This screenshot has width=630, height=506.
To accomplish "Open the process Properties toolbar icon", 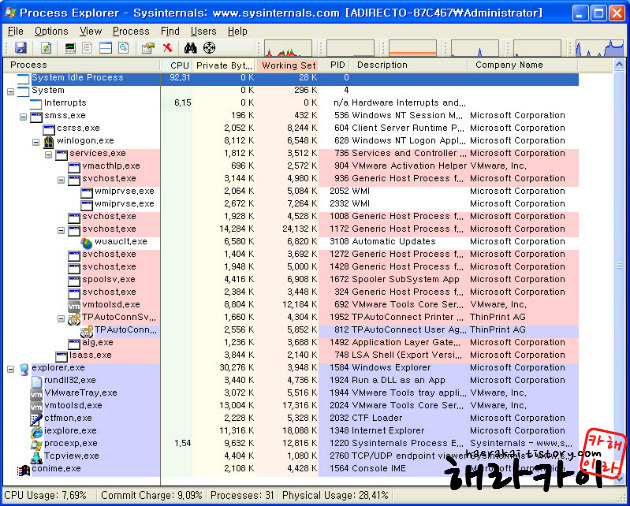I will coord(148,48).
